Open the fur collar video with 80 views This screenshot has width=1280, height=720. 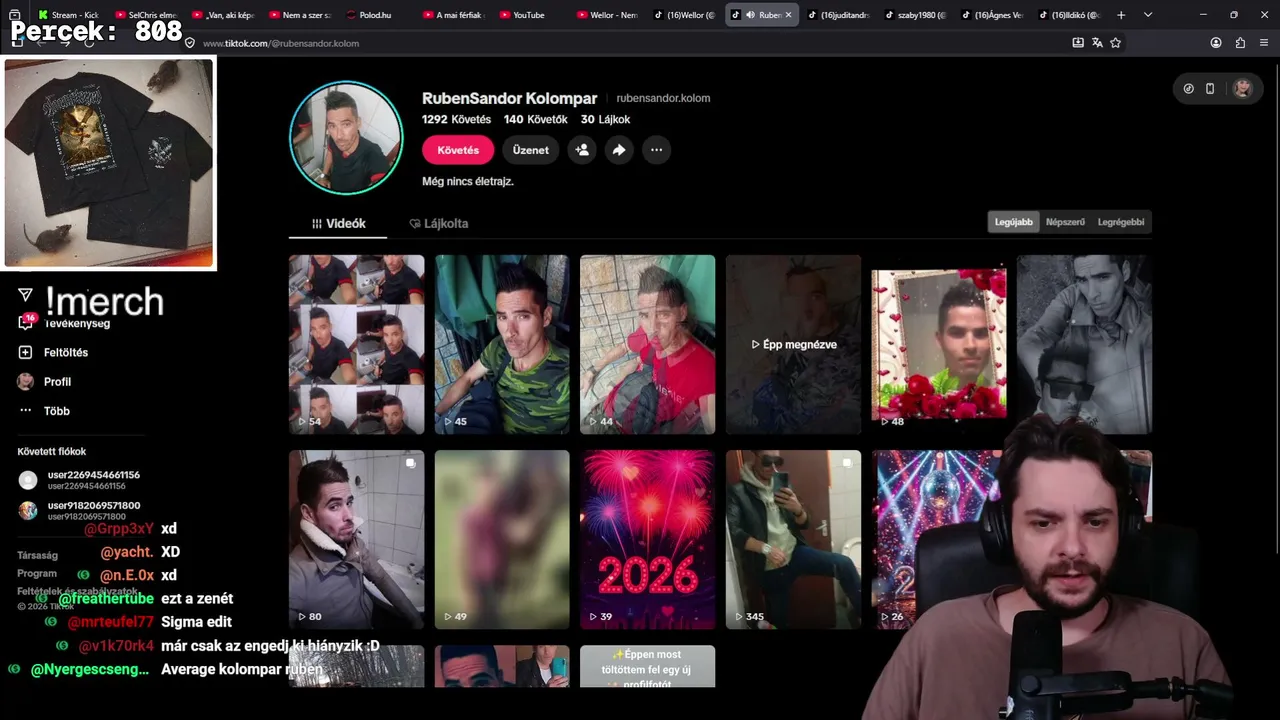[357, 539]
